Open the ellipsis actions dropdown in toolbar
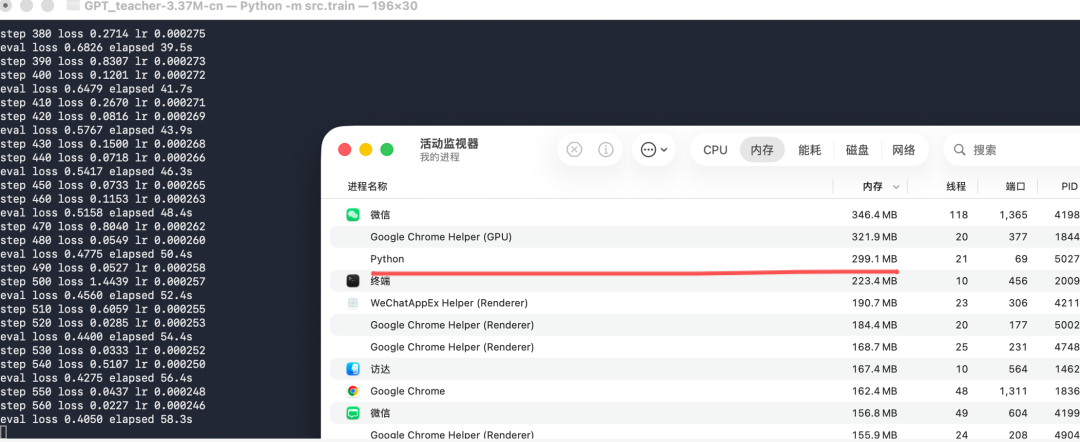This screenshot has width=1080, height=442. coord(654,149)
